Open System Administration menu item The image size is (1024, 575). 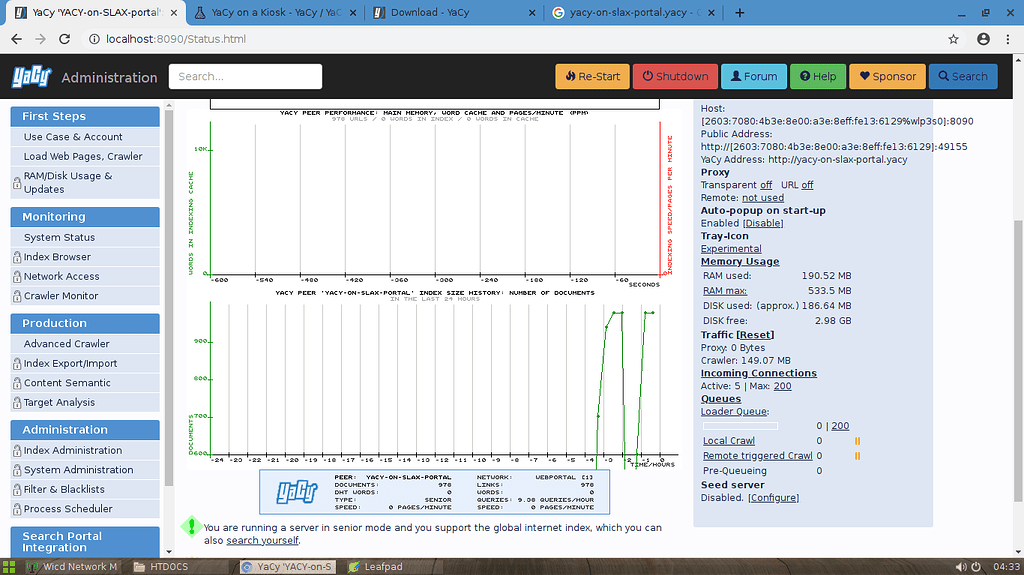coord(85,470)
